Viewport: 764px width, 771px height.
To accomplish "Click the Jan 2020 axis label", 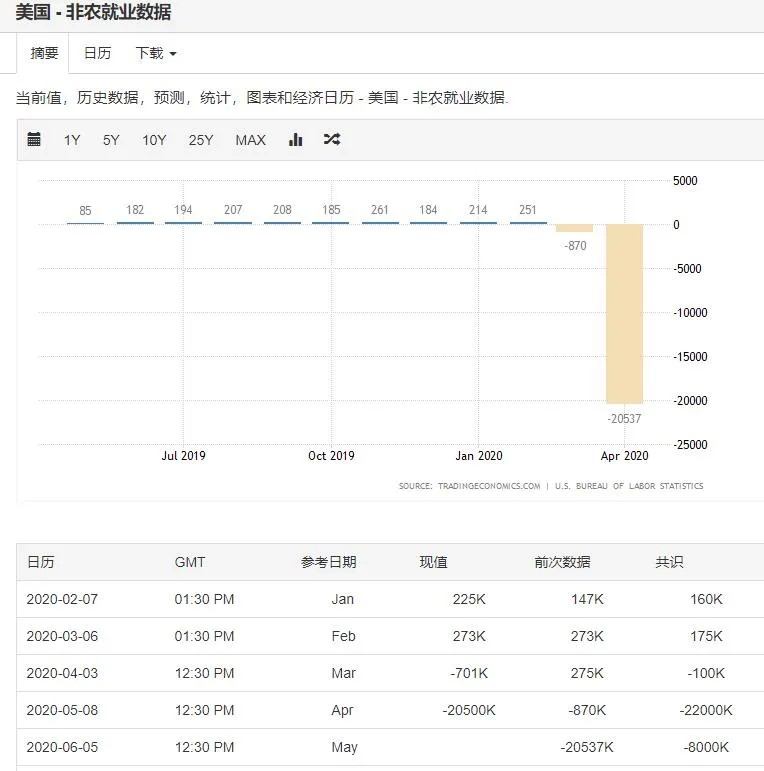I will click(x=479, y=456).
